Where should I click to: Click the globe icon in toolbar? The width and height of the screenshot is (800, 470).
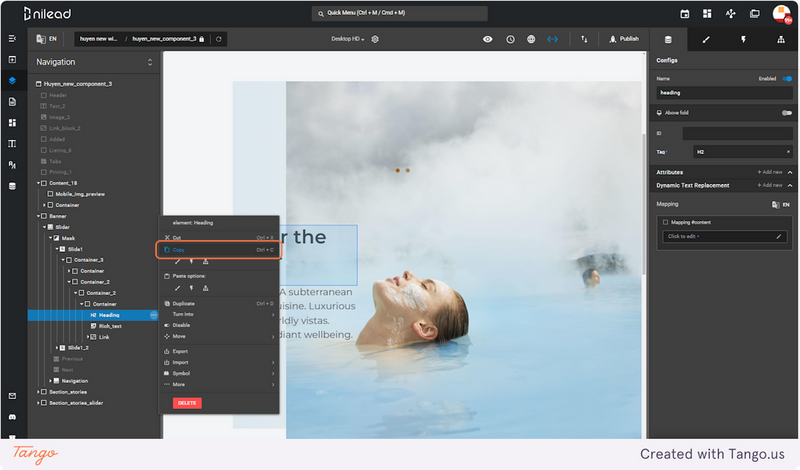click(531, 39)
